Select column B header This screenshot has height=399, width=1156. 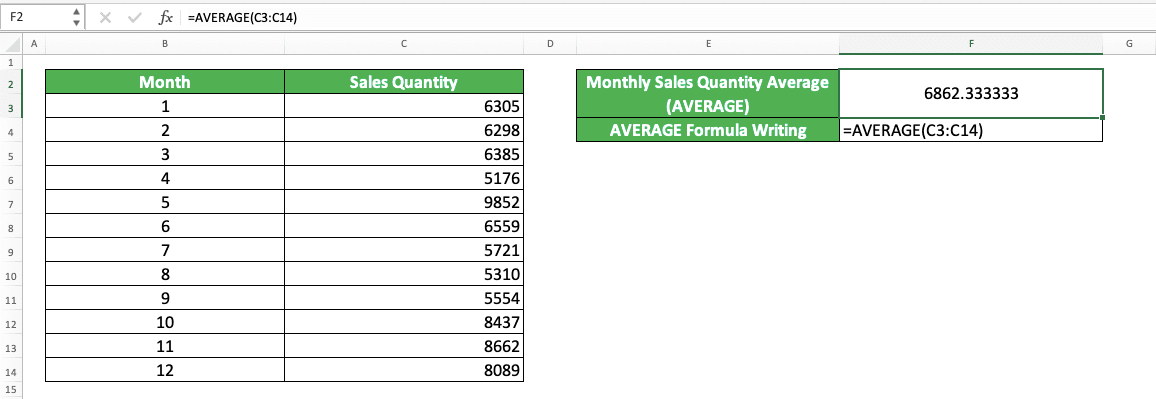point(164,44)
